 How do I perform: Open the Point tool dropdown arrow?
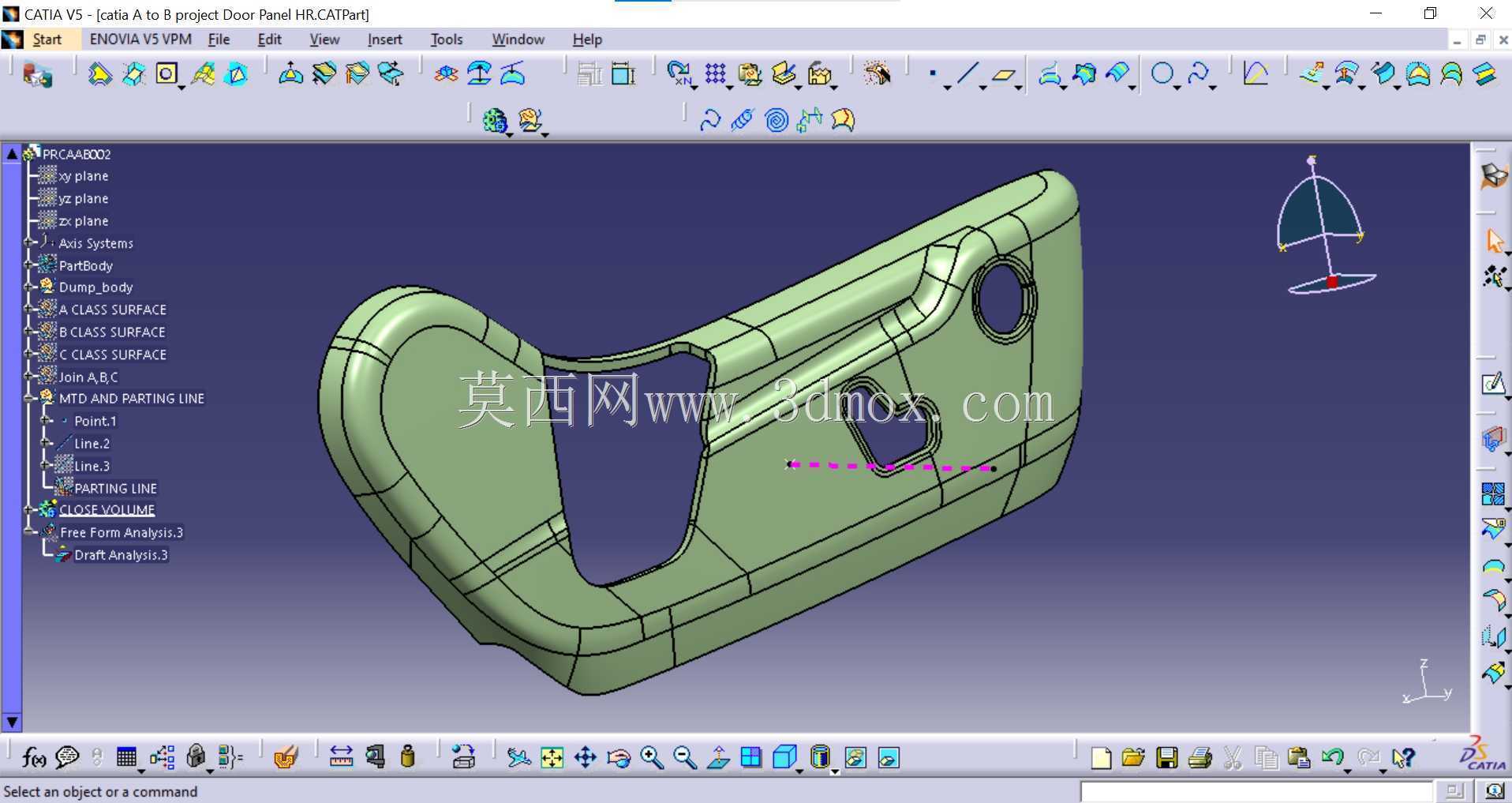[x=947, y=87]
